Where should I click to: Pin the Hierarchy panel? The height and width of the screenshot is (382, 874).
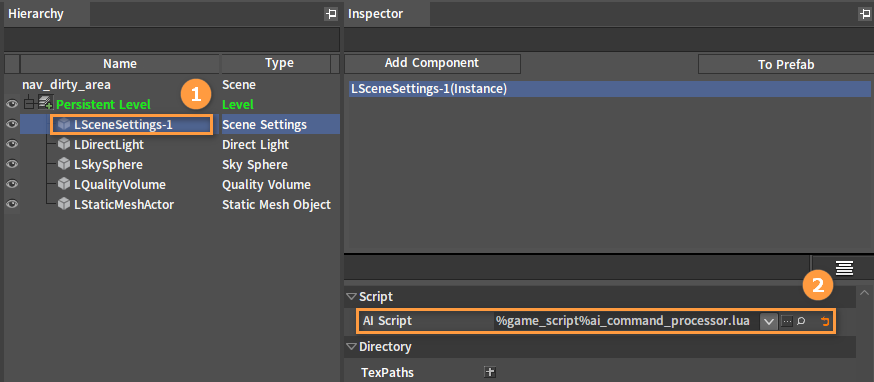click(x=331, y=14)
